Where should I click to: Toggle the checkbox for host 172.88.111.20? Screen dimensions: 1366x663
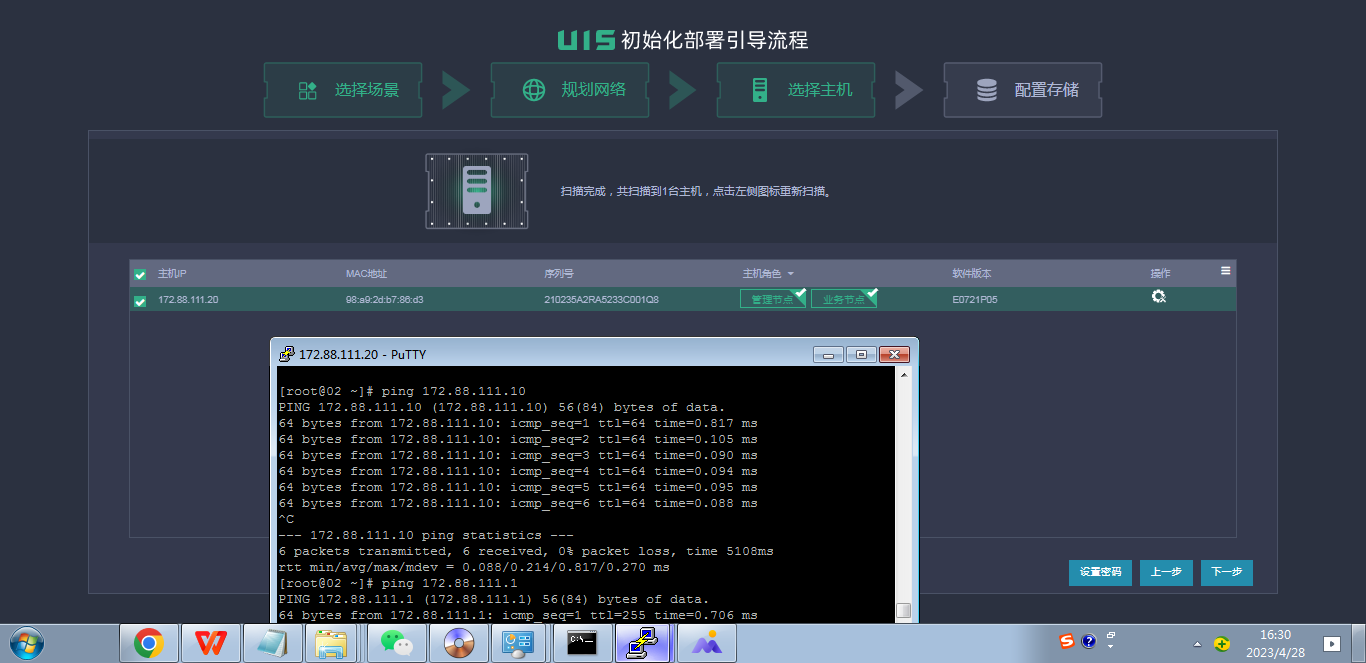pos(140,301)
